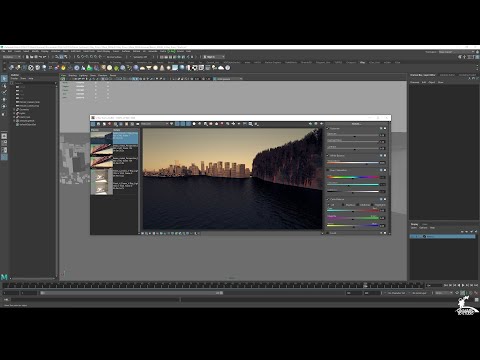The width and height of the screenshot is (480, 360).
Task: Choose the Move tool in Maya toolbox
Action: (4, 100)
